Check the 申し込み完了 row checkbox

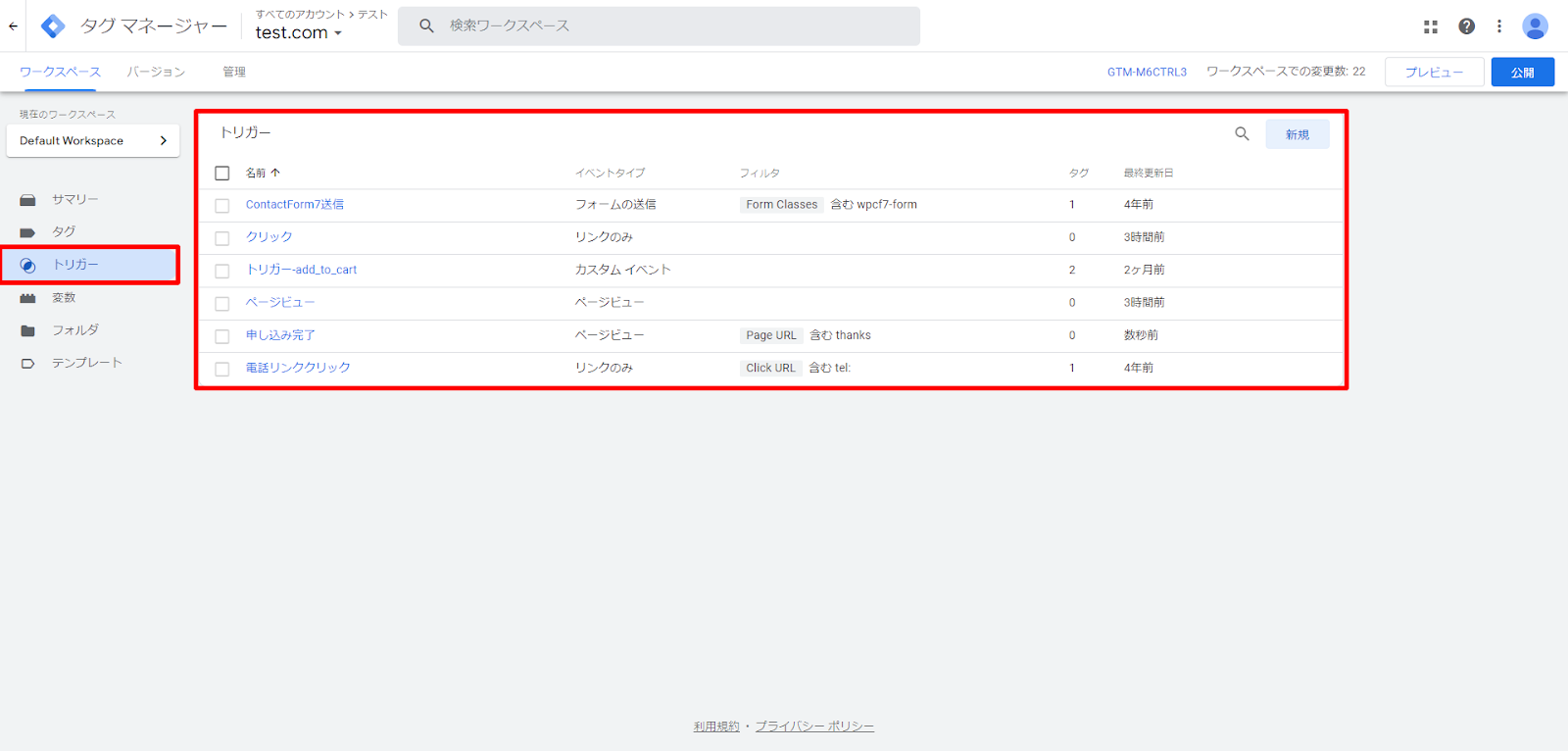tap(222, 336)
